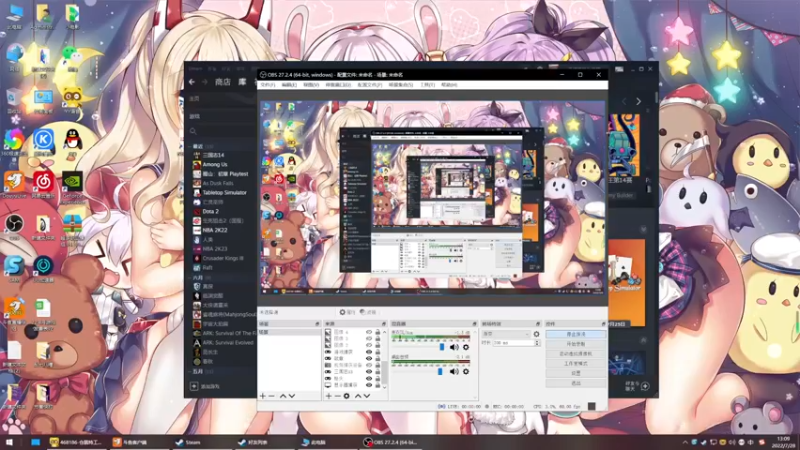This screenshot has height=450, width=800.
Task: Click the Steam library search icon
Action: pyautogui.click(x=193, y=132)
